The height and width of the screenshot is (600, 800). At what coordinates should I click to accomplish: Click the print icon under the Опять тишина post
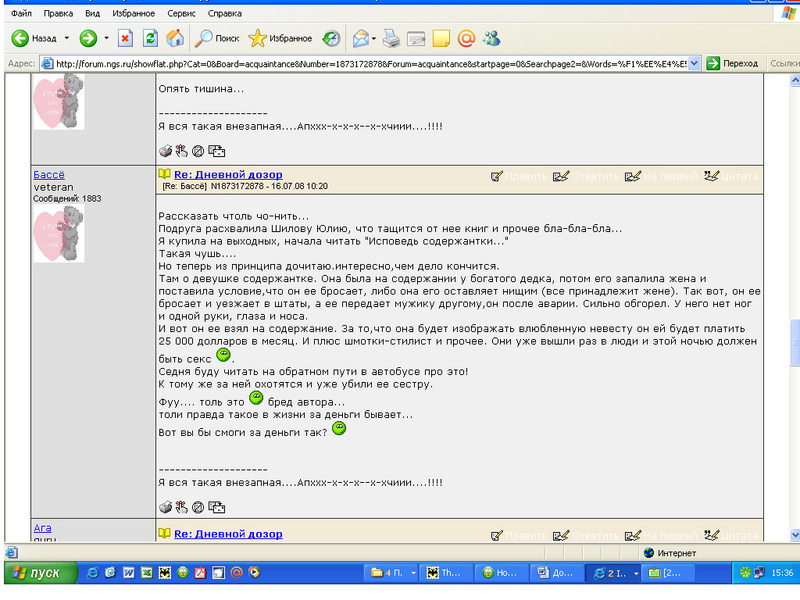coord(165,151)
